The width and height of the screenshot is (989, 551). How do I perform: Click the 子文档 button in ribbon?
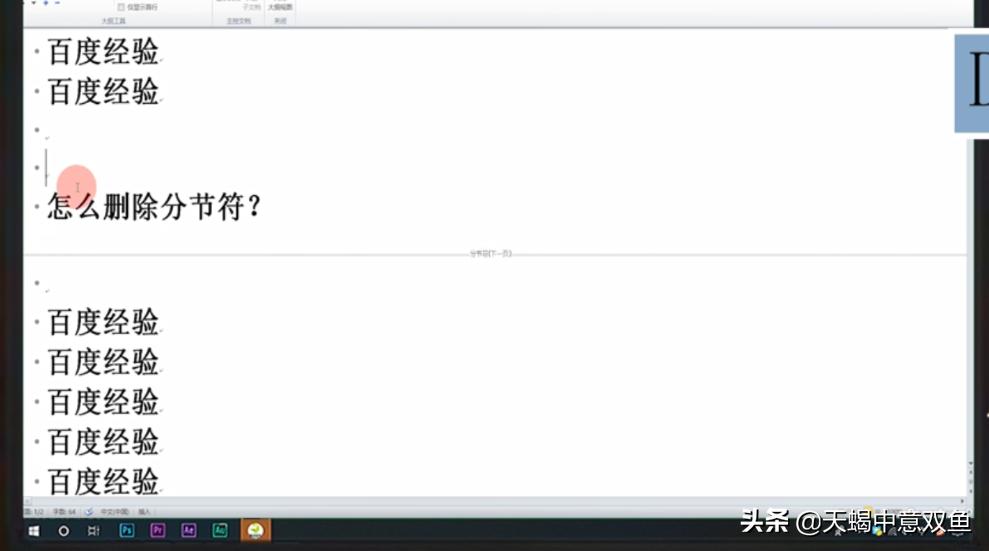pos(251,7)
